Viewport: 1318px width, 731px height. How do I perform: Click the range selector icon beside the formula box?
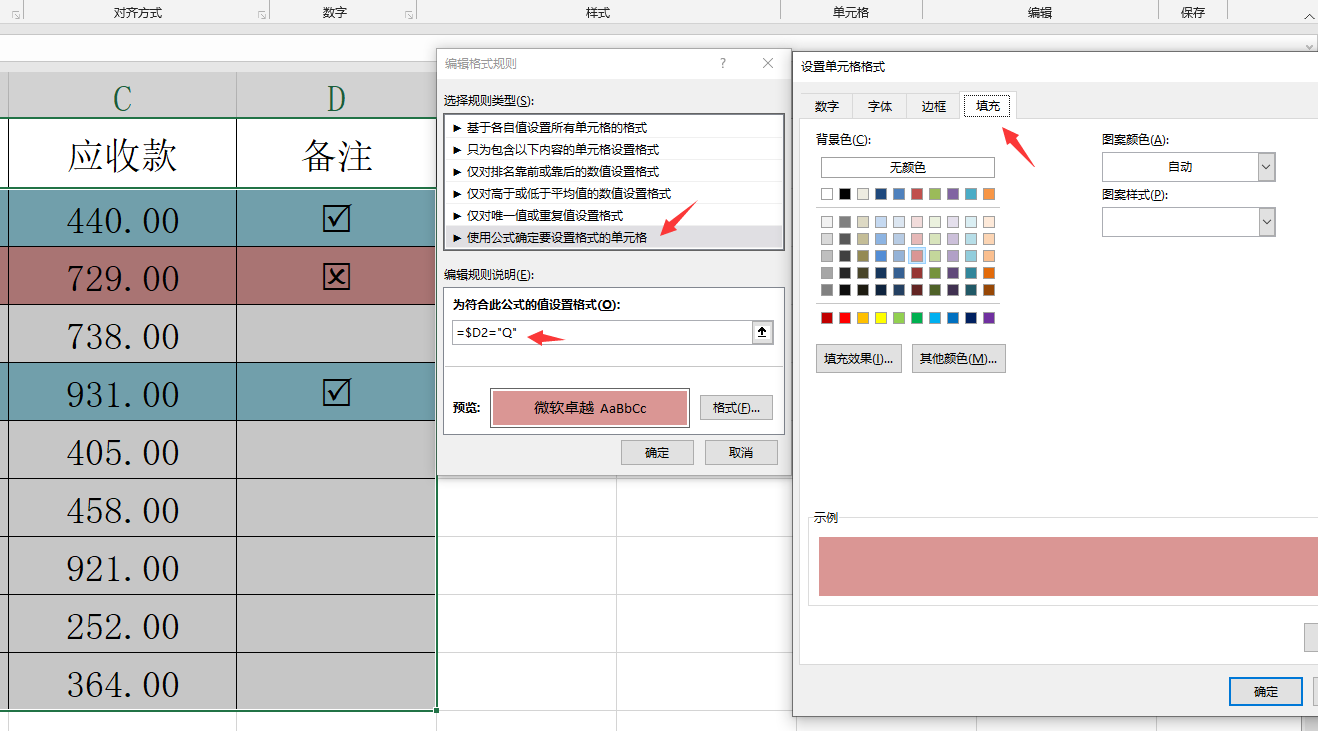click(x=763, y=333)
